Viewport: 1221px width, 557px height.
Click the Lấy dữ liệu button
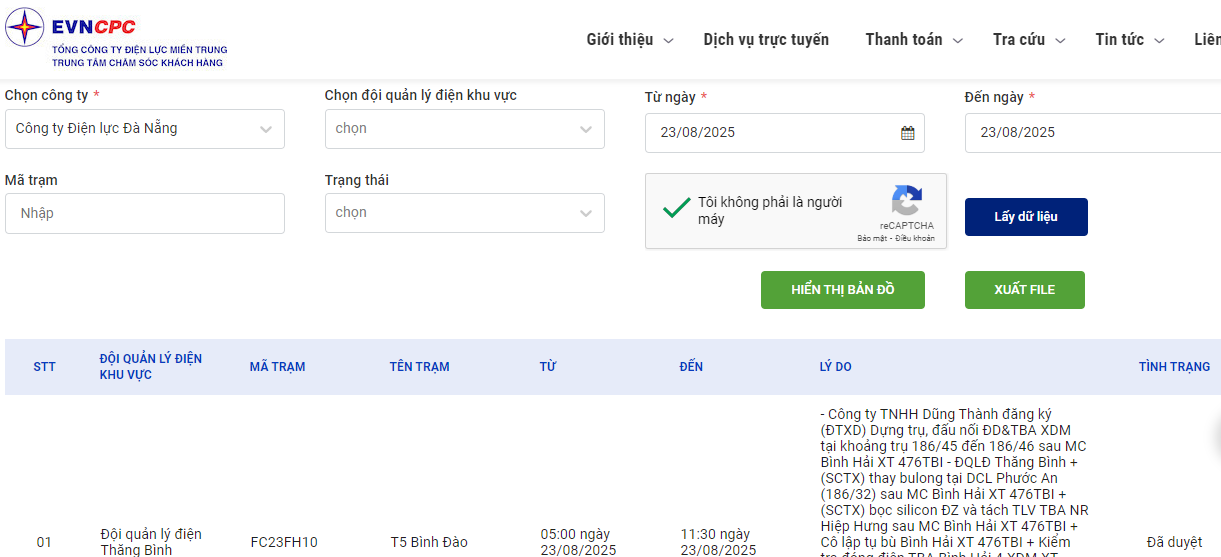(x=1026, y=217)
